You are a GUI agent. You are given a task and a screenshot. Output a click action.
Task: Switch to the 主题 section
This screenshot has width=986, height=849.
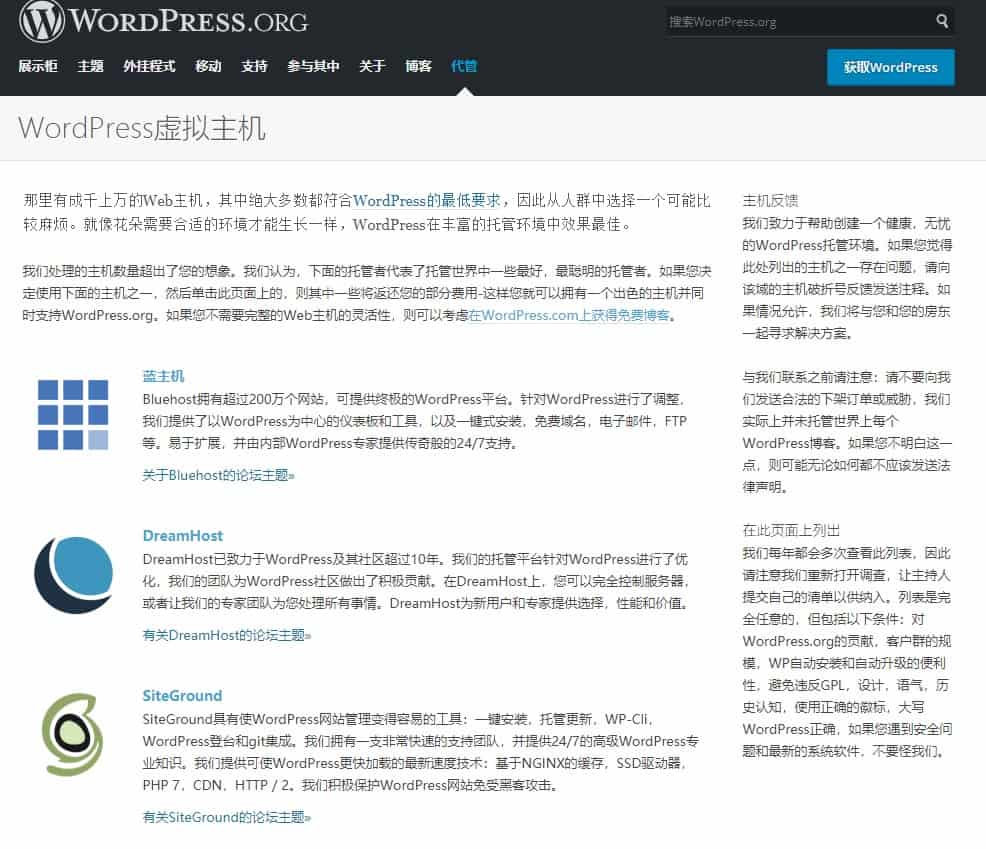click(90, 64)
